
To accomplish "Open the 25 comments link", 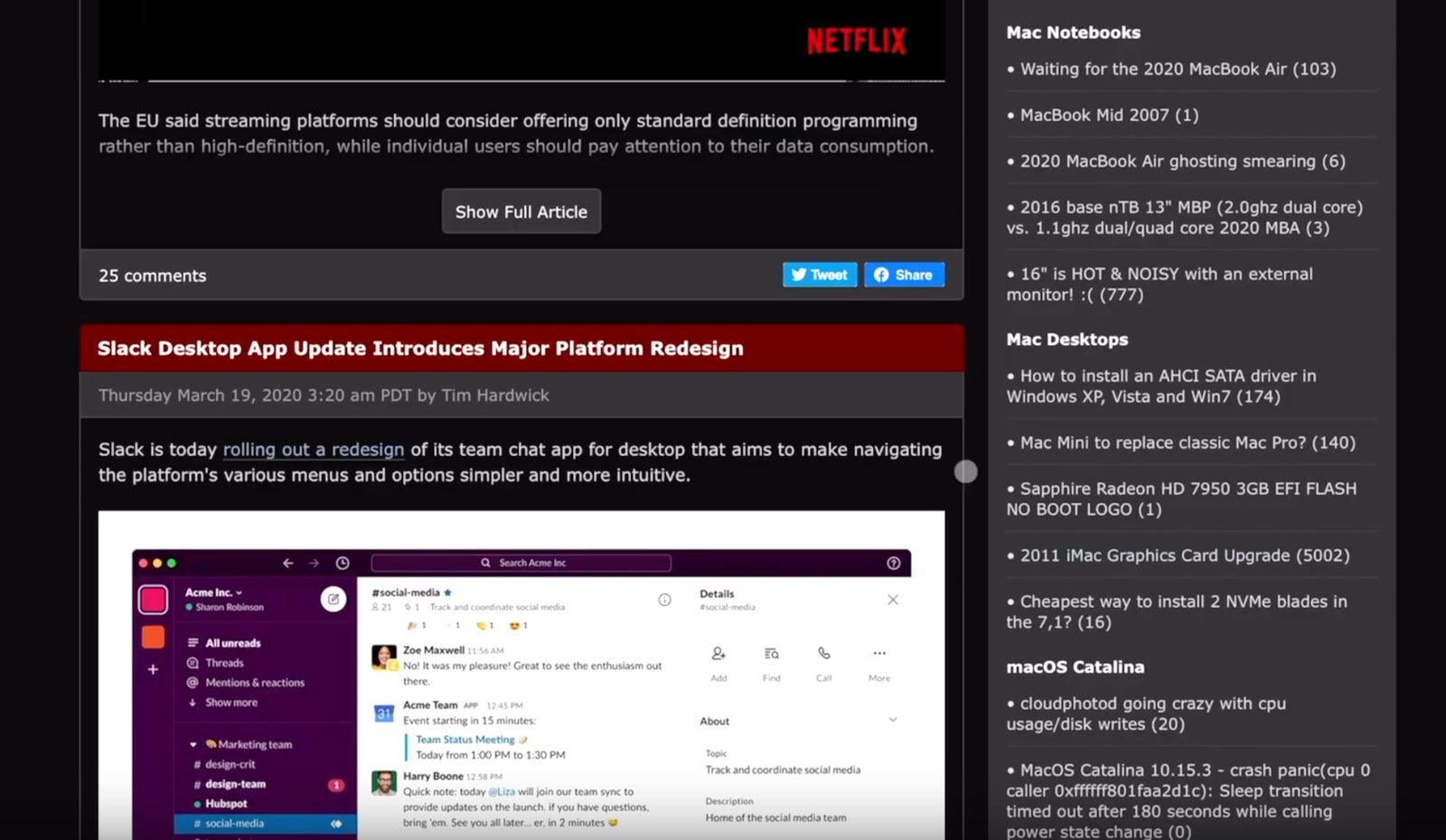I will 152,275.
